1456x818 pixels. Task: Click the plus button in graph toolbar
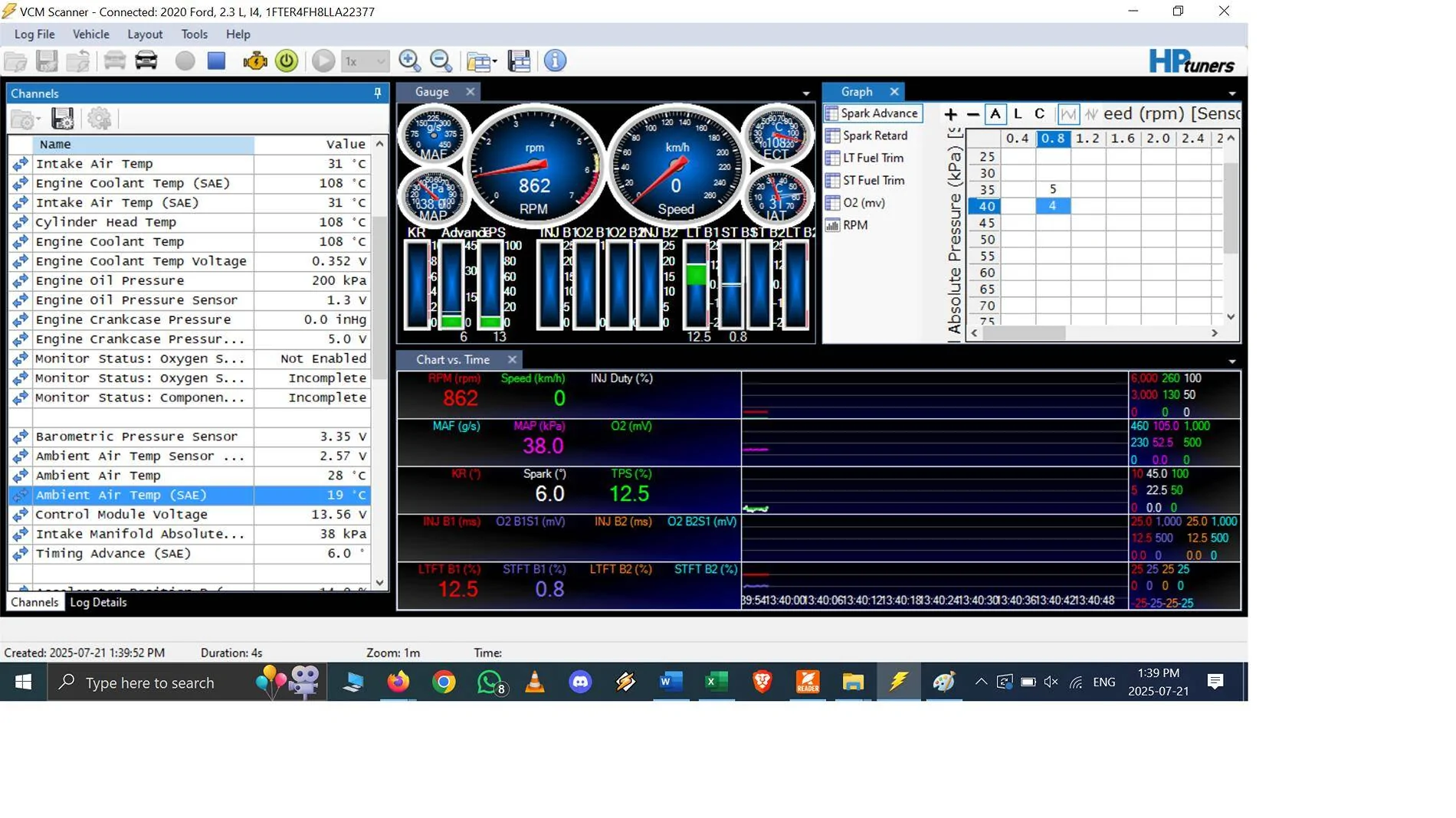(x=950, y=114)
